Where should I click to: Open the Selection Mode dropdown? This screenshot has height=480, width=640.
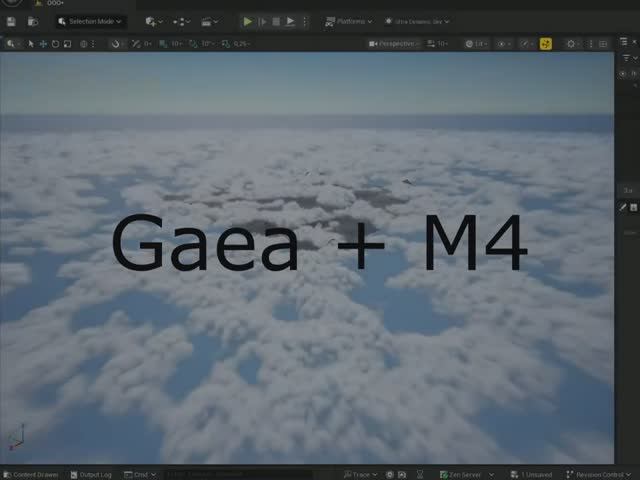click(91, 21)
